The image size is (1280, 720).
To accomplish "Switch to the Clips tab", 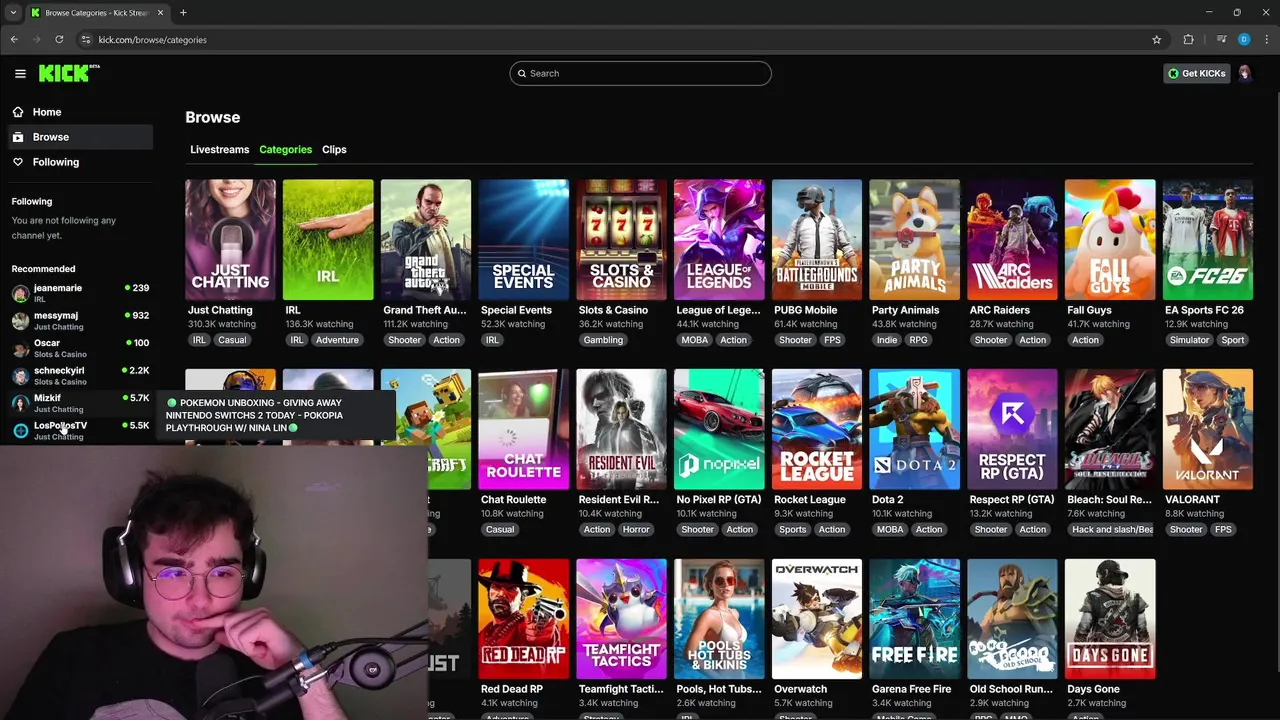I will pyautogui.click(x=334, y=149).
